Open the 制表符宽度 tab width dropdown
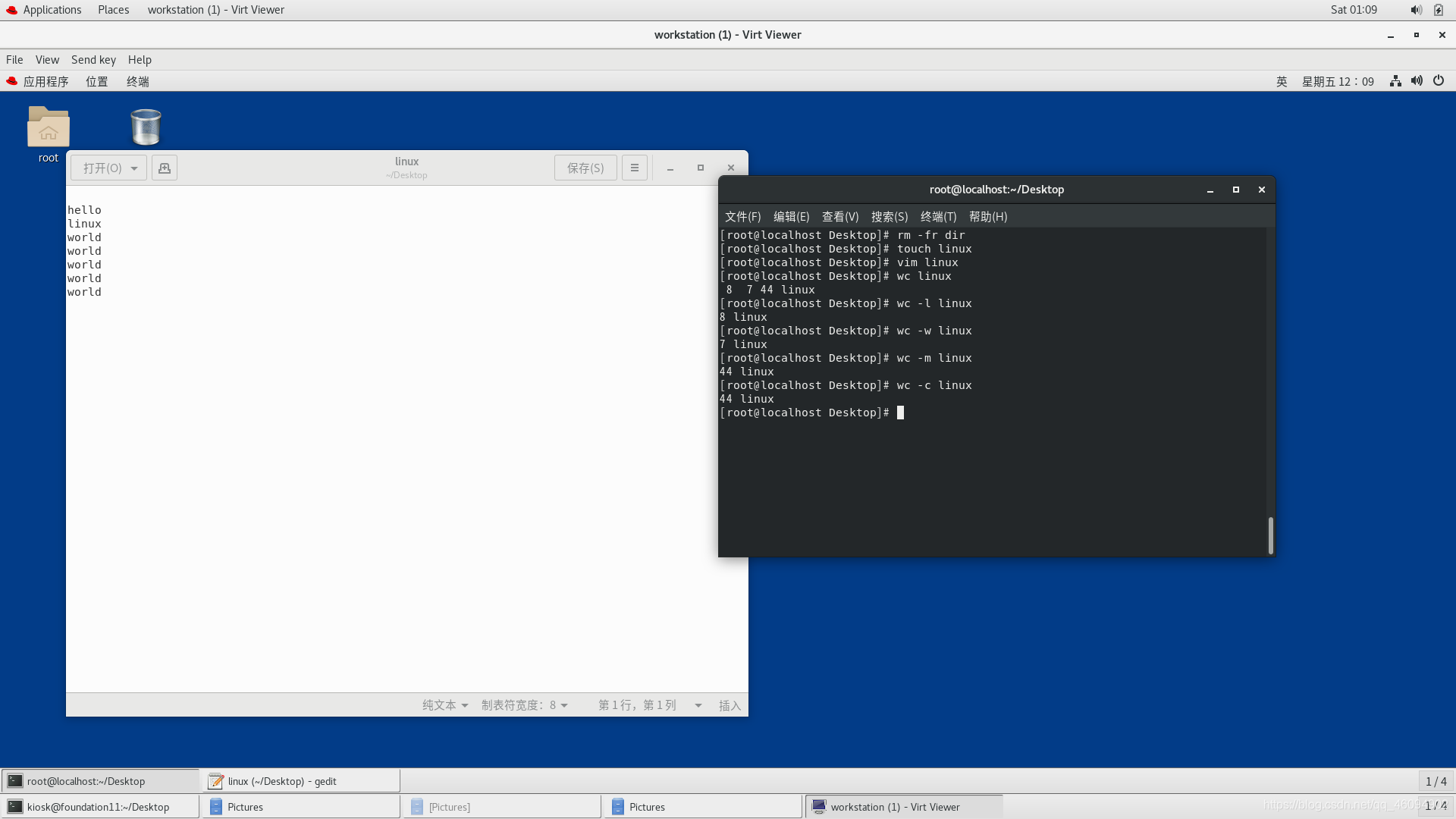 [525, 705]
